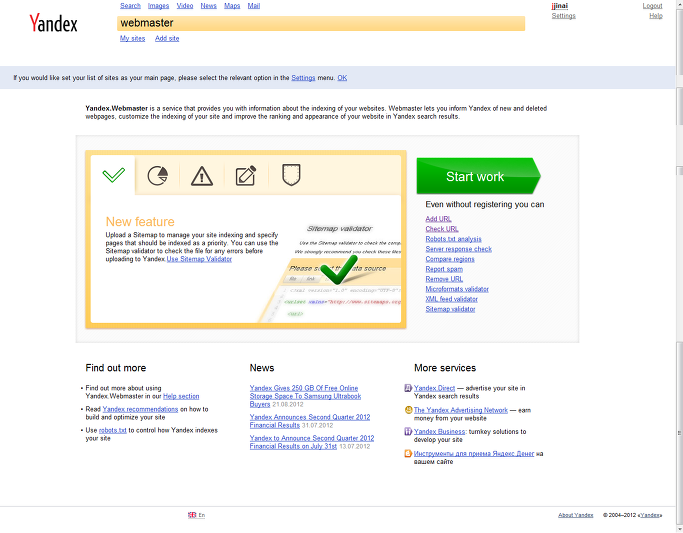
Task: Open the Search link in top navigation
Action: [130, 6]
